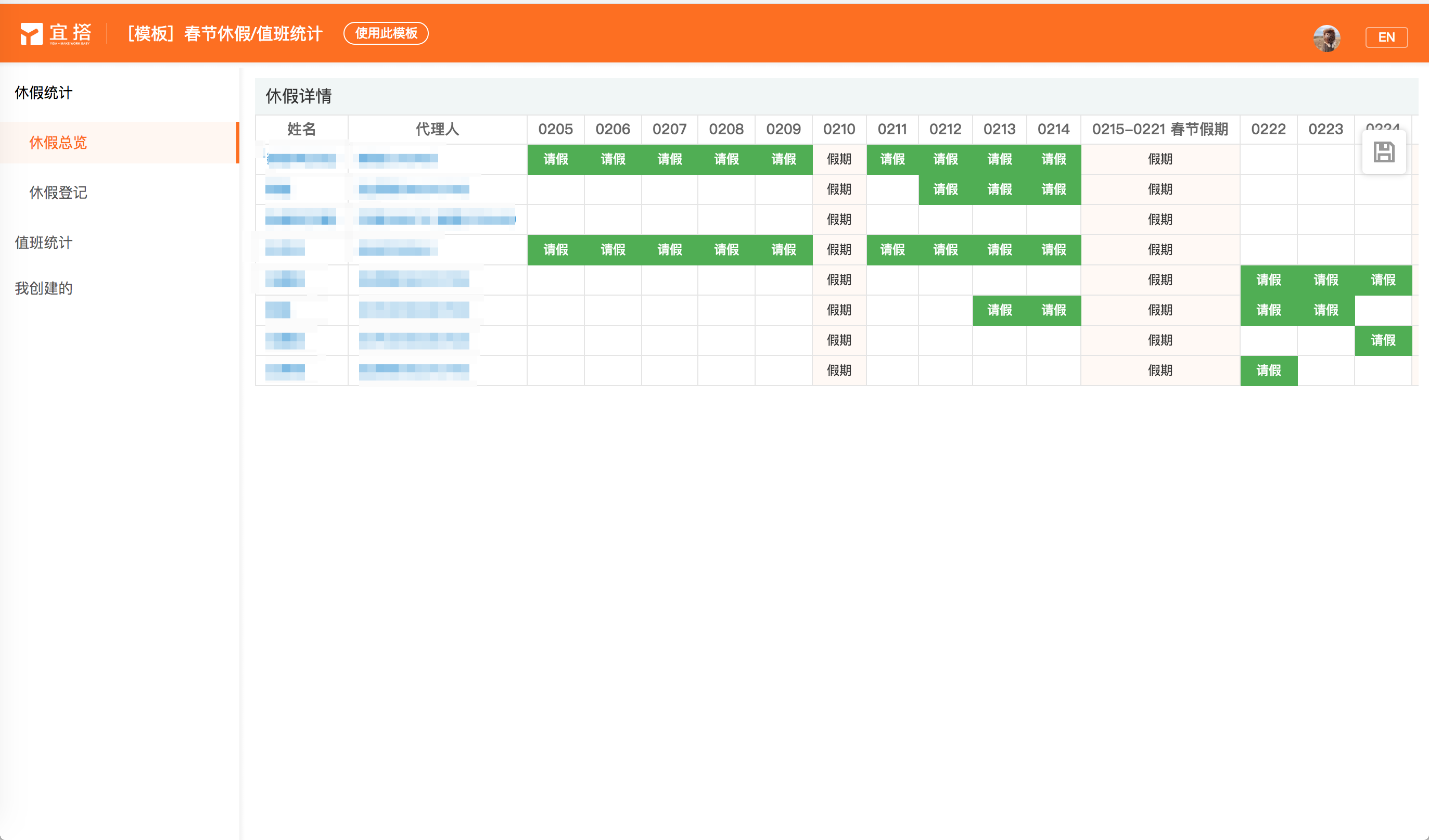Click first row's green 请假 cell under 0205
Image resolution: width=1429 pixels, height=840 pixels.
(x=555, y=159)
